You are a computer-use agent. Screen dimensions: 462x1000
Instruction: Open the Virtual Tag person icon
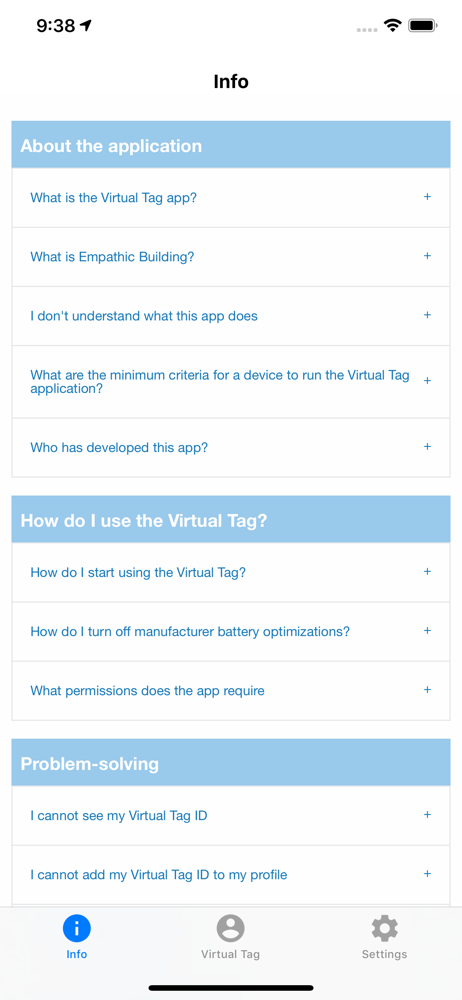tap(230, 929)
